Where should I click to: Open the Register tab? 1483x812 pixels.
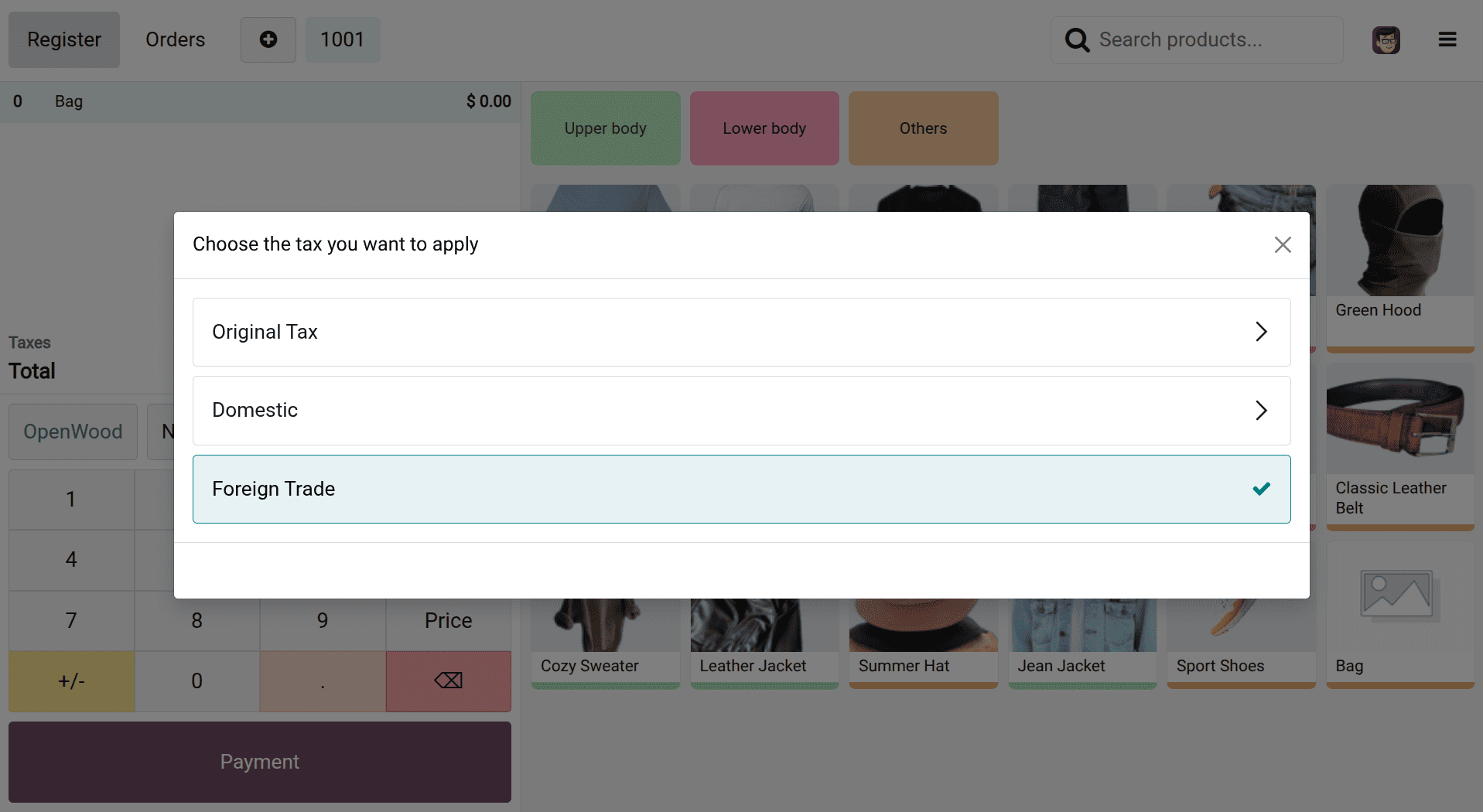(64, 39)
